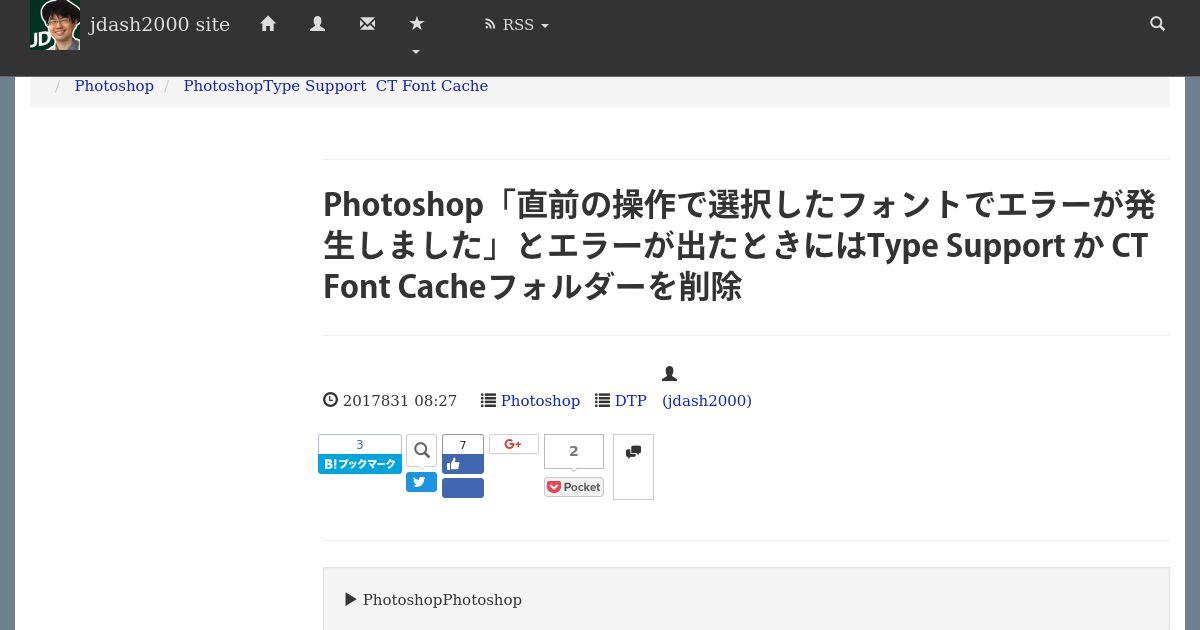Click the author person icon above jdash2000
The width and height of the screenshot is (1200, 630).
(670, 374)
